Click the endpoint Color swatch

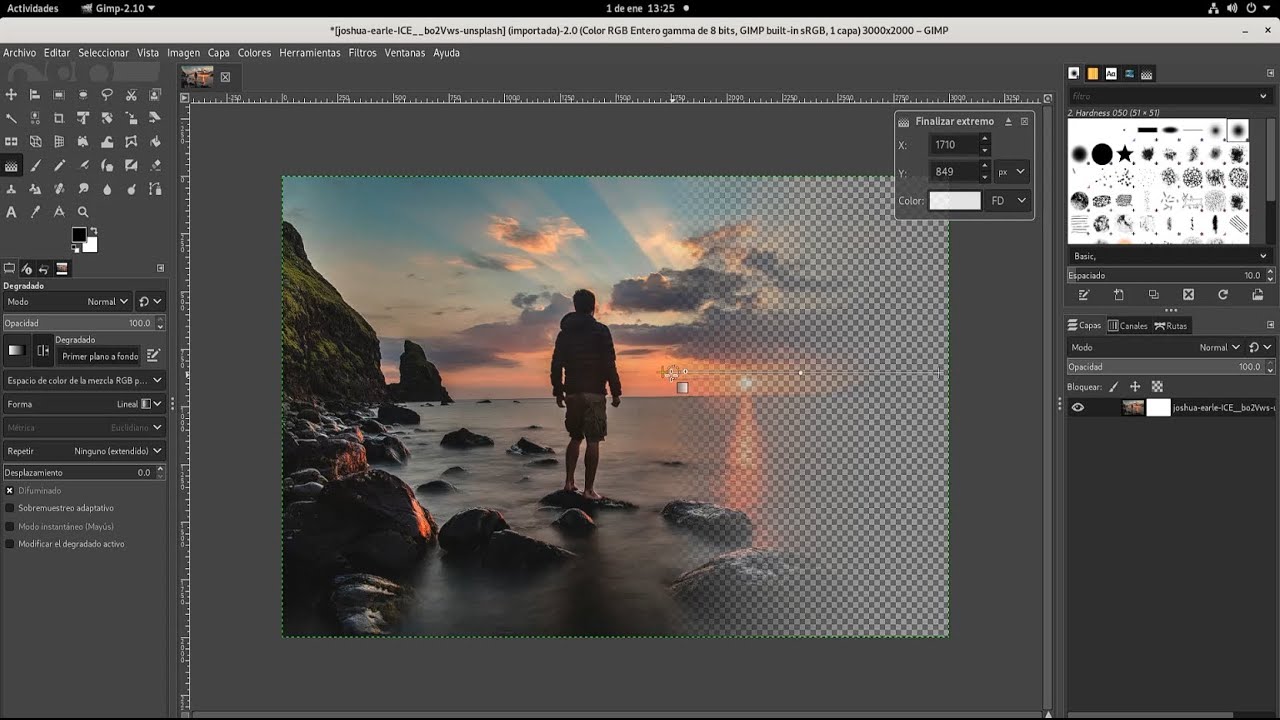click(955, 201)
